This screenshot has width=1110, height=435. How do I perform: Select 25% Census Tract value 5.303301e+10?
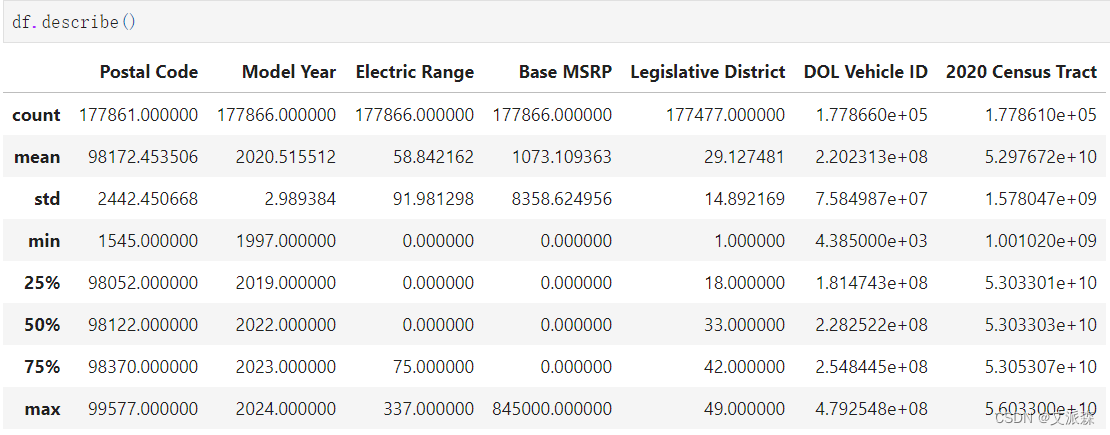[x=1041, y=283]
